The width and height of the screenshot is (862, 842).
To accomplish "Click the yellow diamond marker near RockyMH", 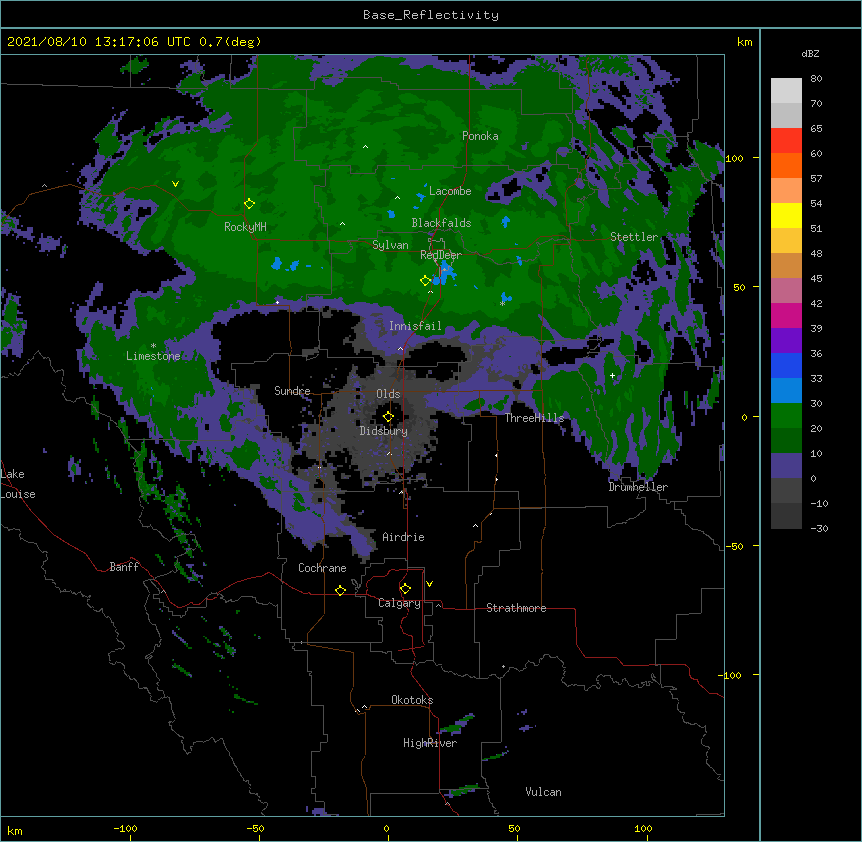I will pos(249,204).
